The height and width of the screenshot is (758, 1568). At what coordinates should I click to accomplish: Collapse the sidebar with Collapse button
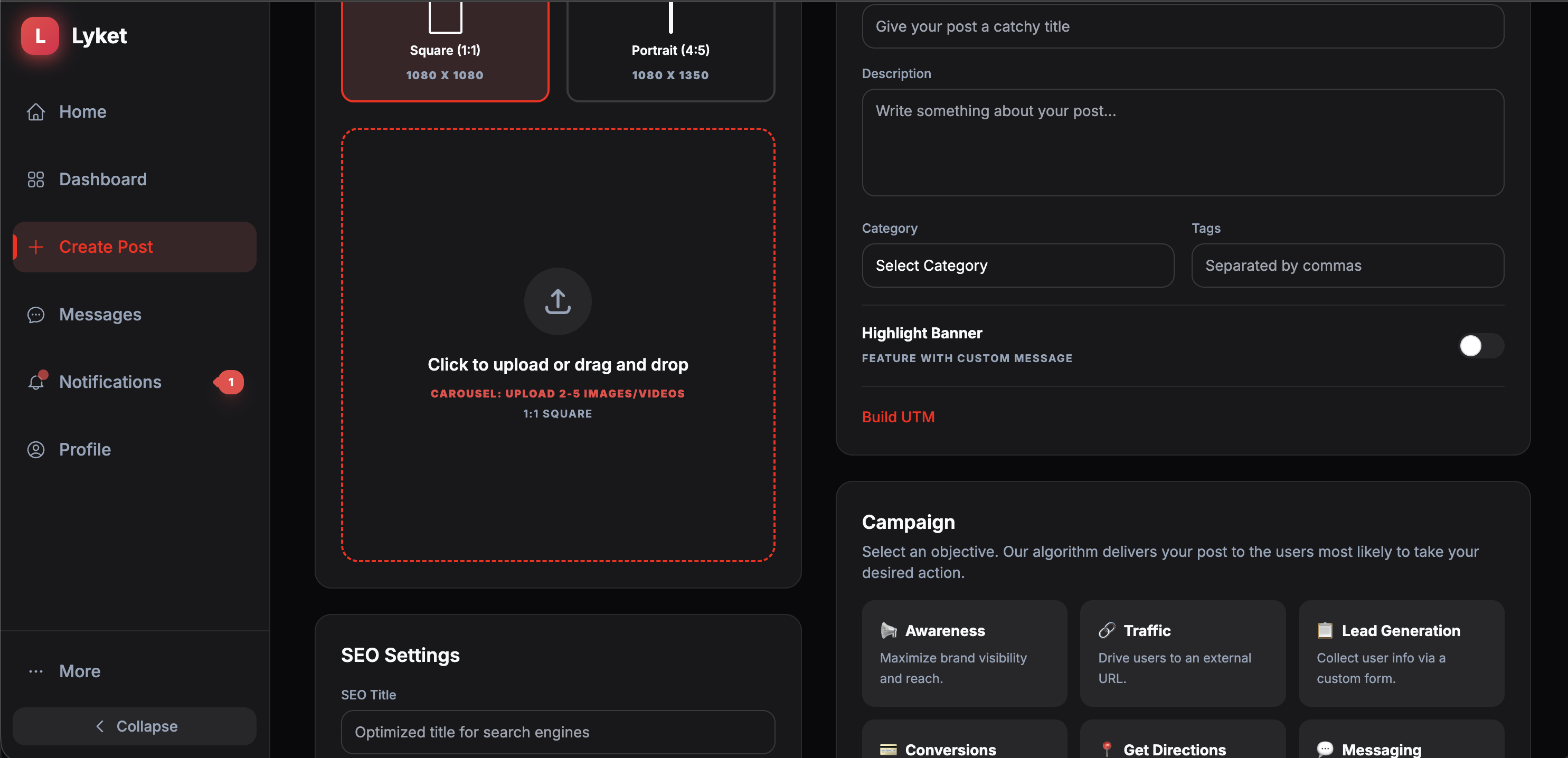pyautogui.click(x=135, y=726)
